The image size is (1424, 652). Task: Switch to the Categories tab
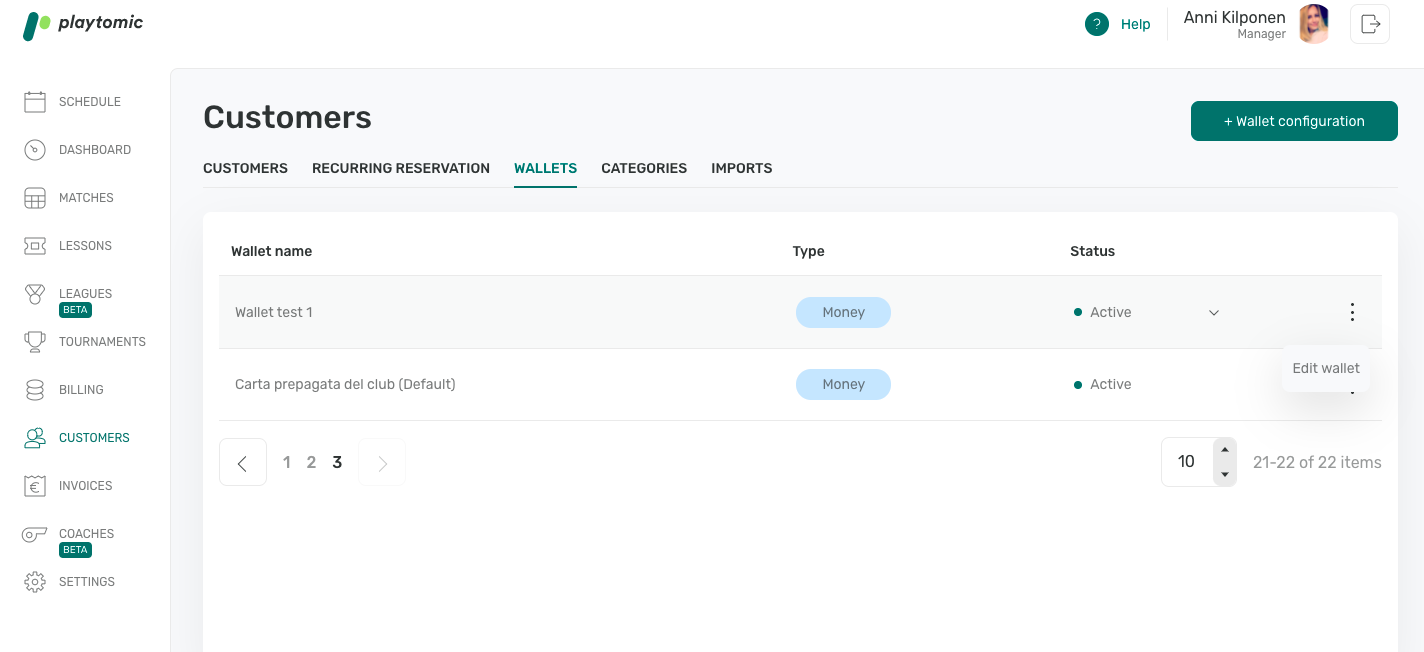pyautogui.click(x=644, y=168)
